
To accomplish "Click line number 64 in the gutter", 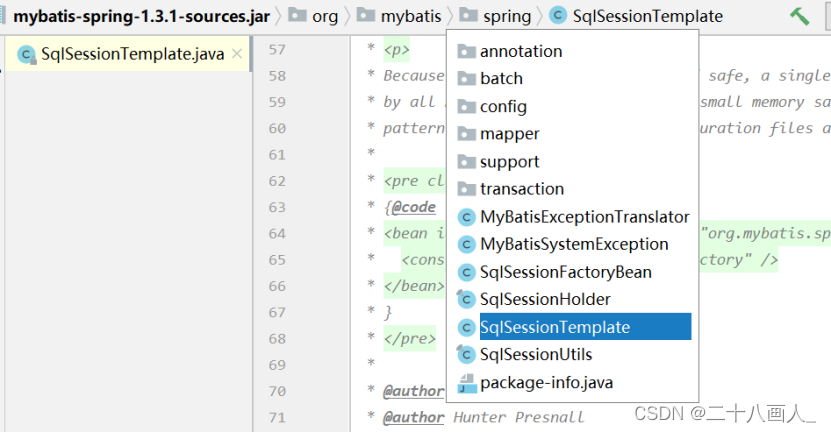I will (x=277, y=234).
